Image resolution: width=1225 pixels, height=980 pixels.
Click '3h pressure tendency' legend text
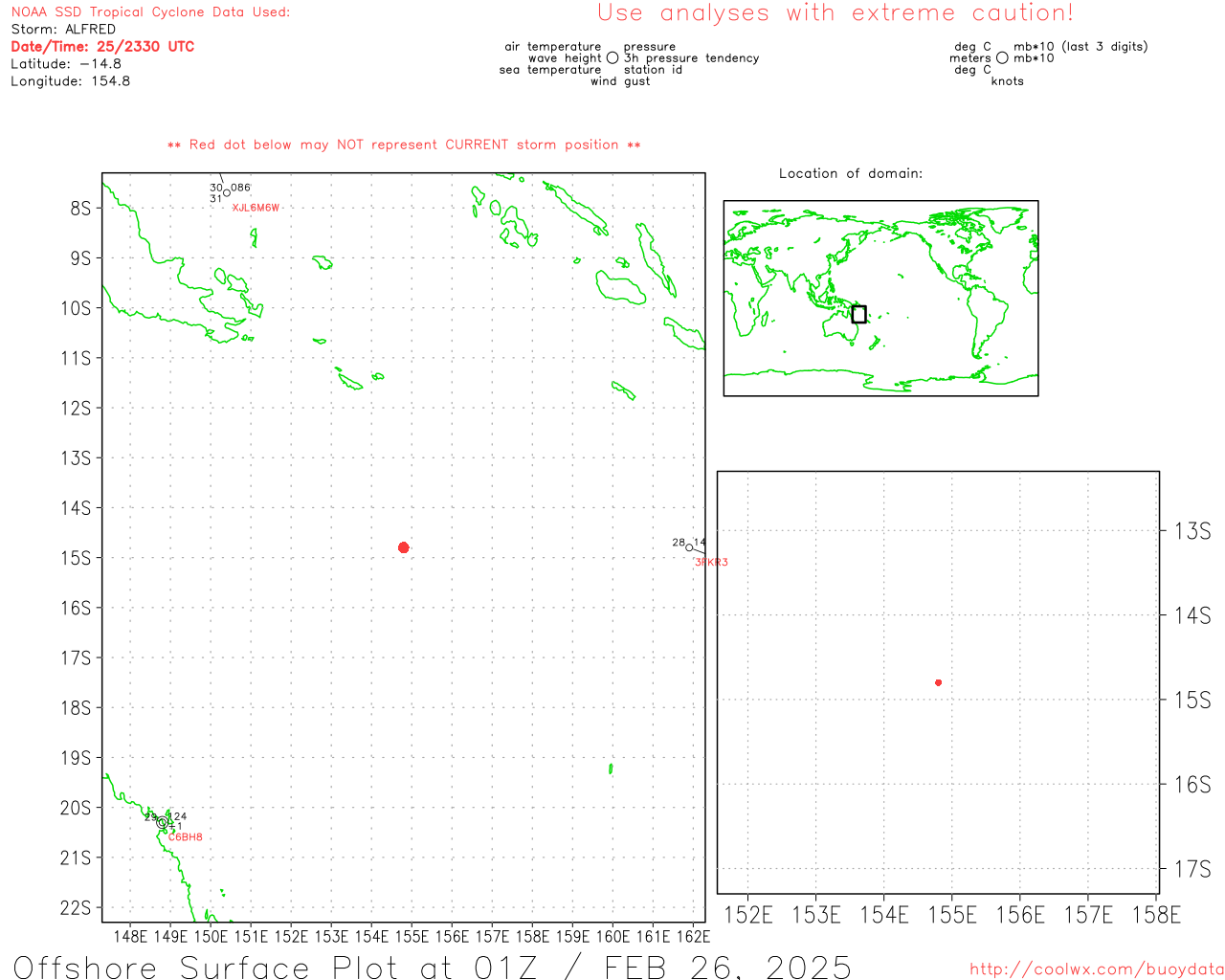point(692,58)
